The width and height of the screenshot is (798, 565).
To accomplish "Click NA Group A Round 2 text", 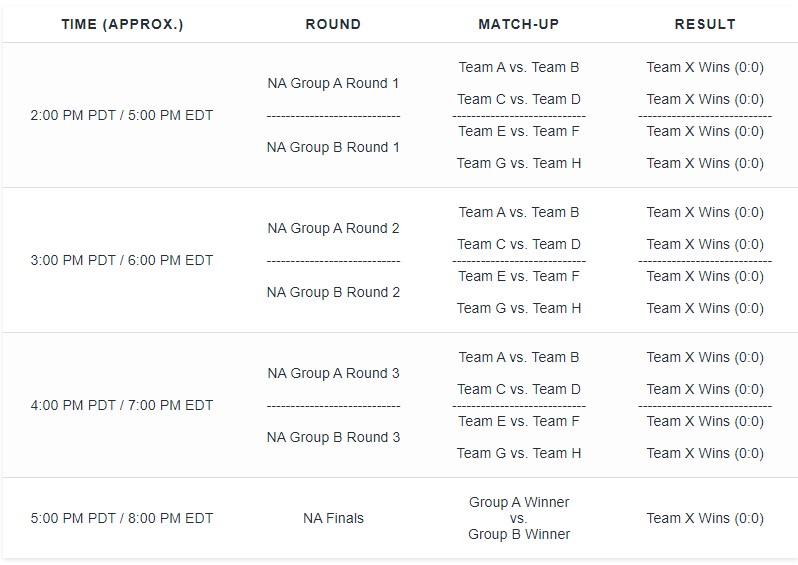I will (x=333, y=229).
